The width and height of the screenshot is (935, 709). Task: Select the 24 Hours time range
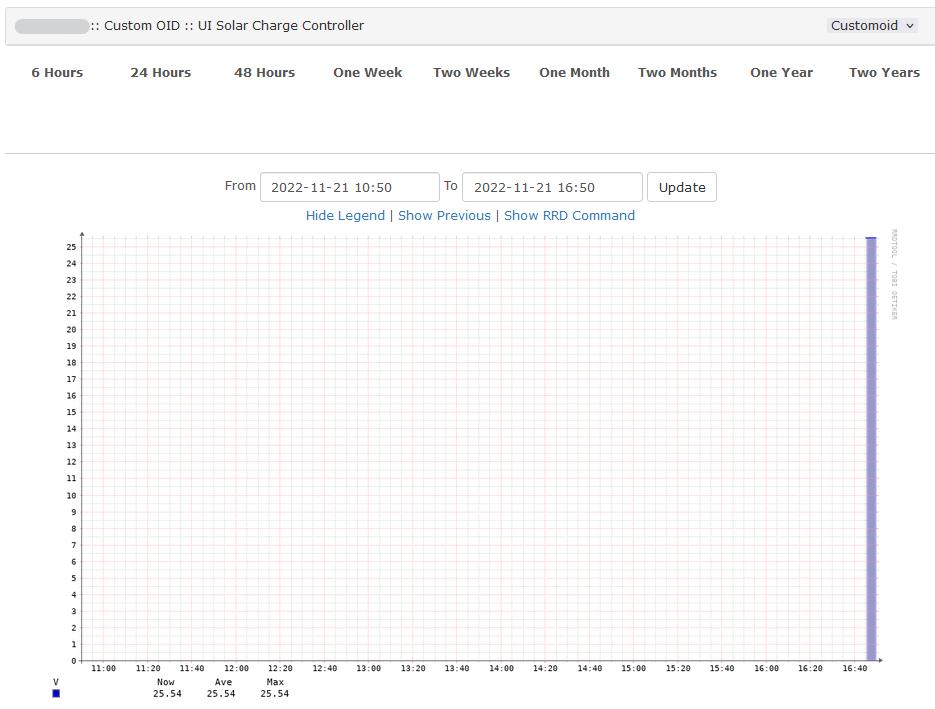[x=160, y=72]
